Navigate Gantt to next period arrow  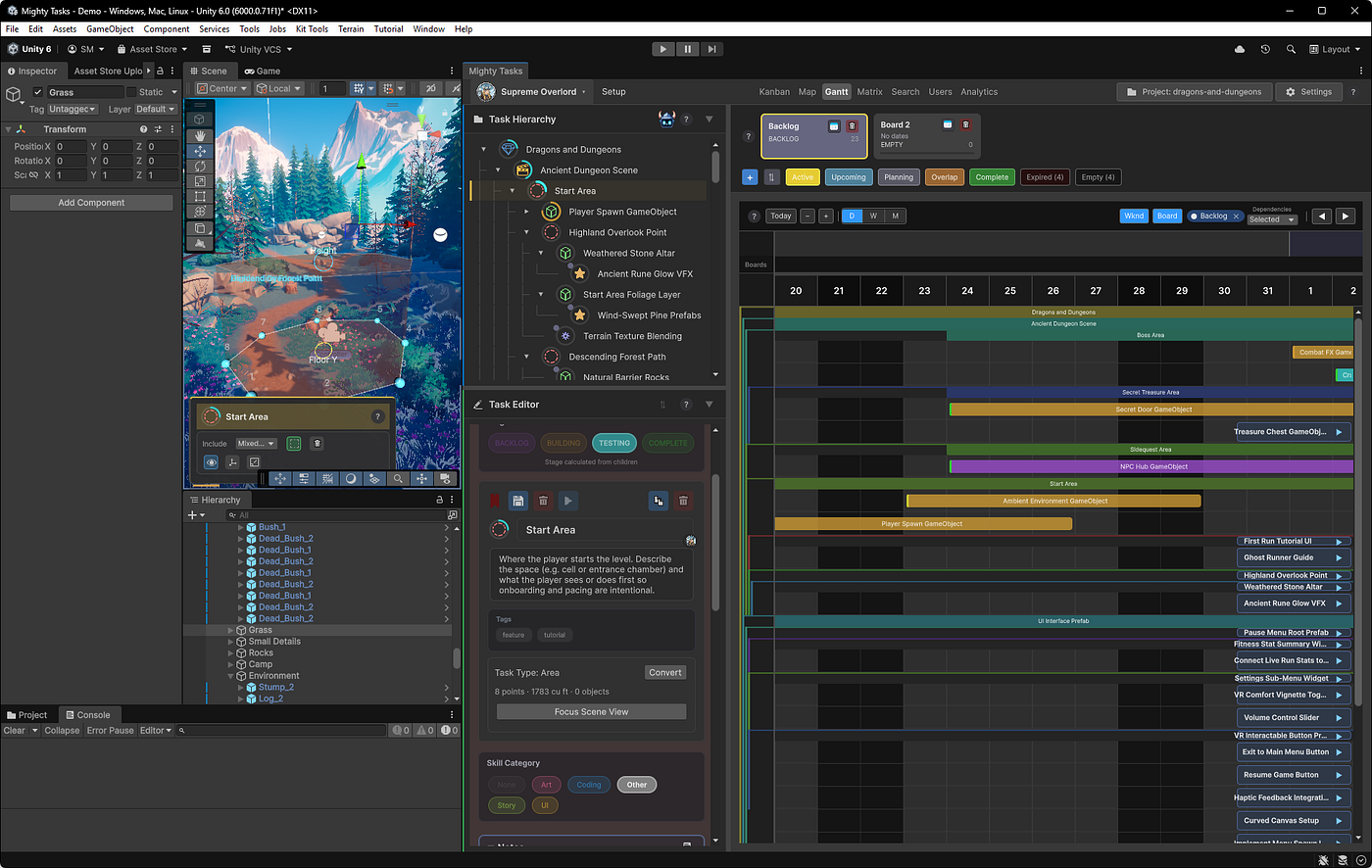click(1346, 217)
